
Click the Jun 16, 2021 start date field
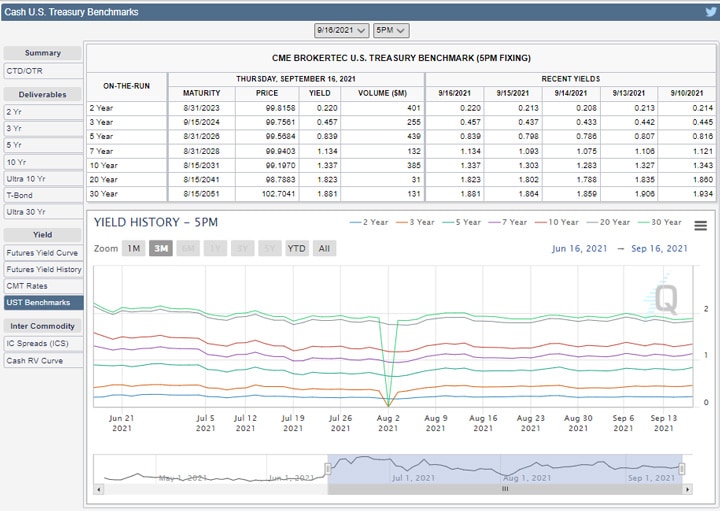pos(578,249)
